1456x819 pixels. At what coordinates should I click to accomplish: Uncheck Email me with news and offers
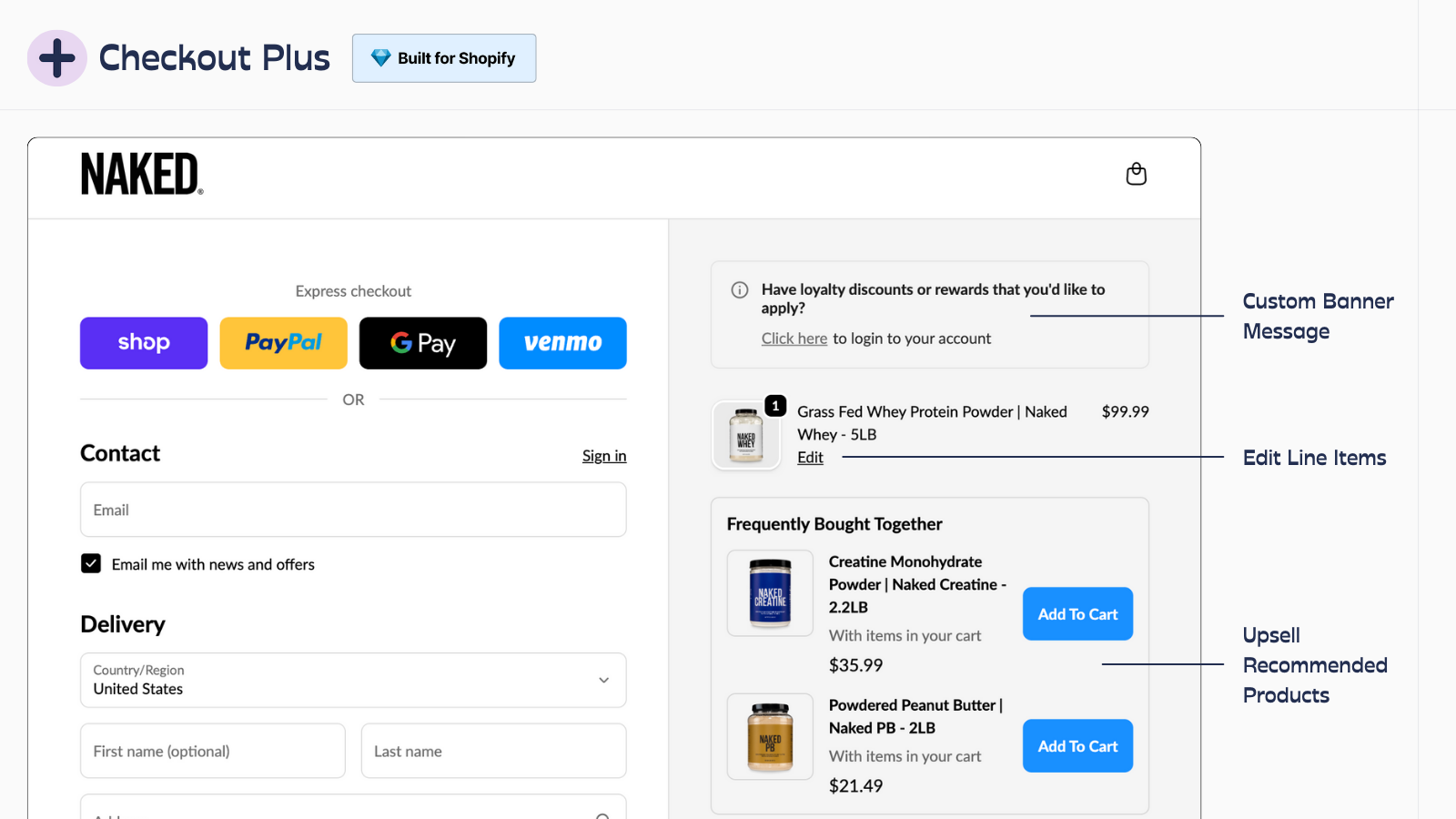[91, 563]
